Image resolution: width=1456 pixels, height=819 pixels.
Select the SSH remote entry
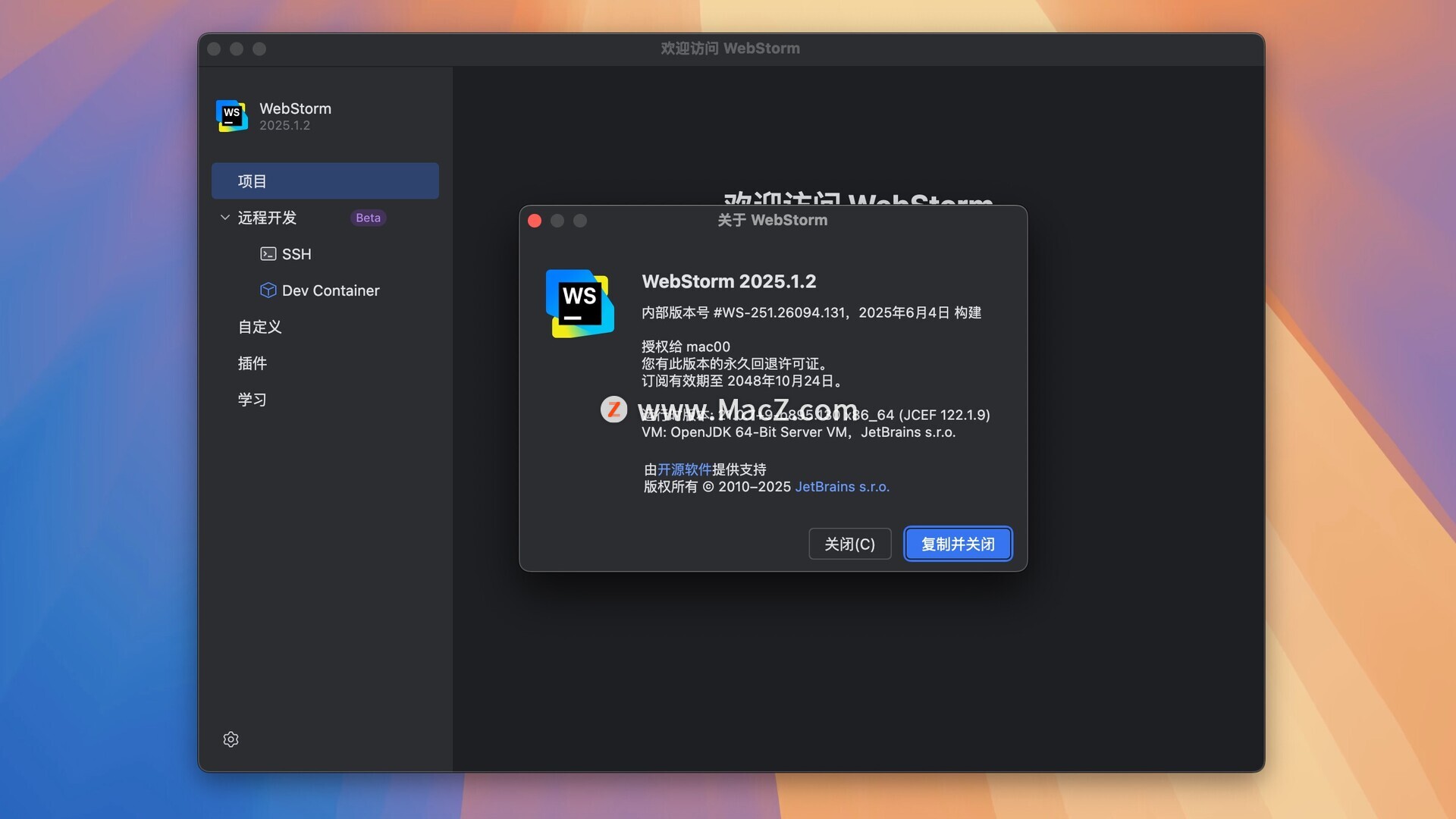tap(297, 254)
